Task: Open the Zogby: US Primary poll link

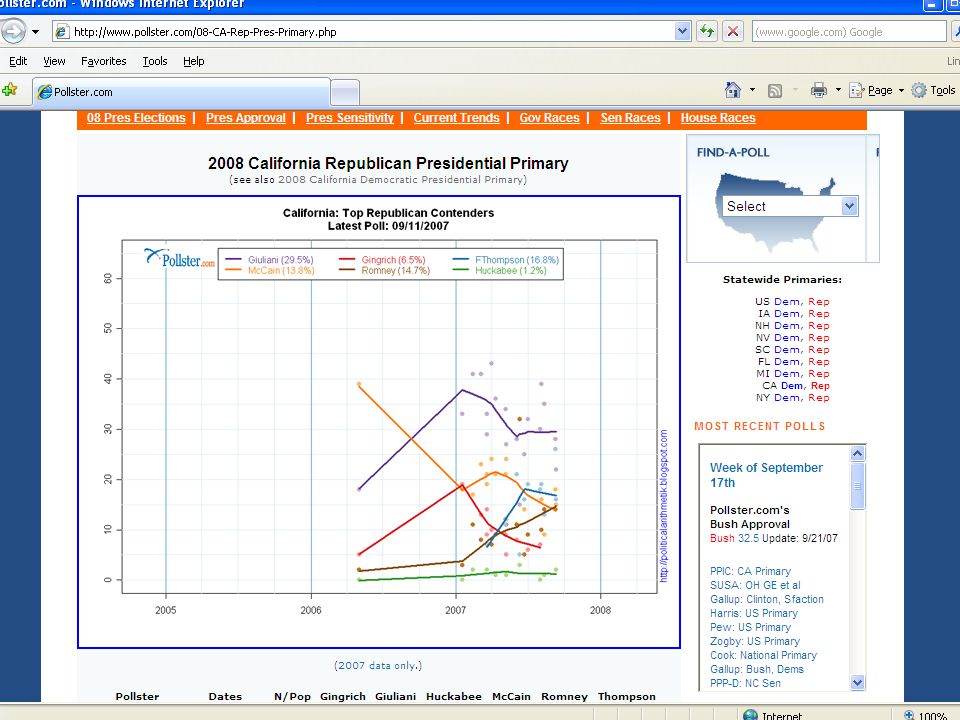Action: coord(755,642)
